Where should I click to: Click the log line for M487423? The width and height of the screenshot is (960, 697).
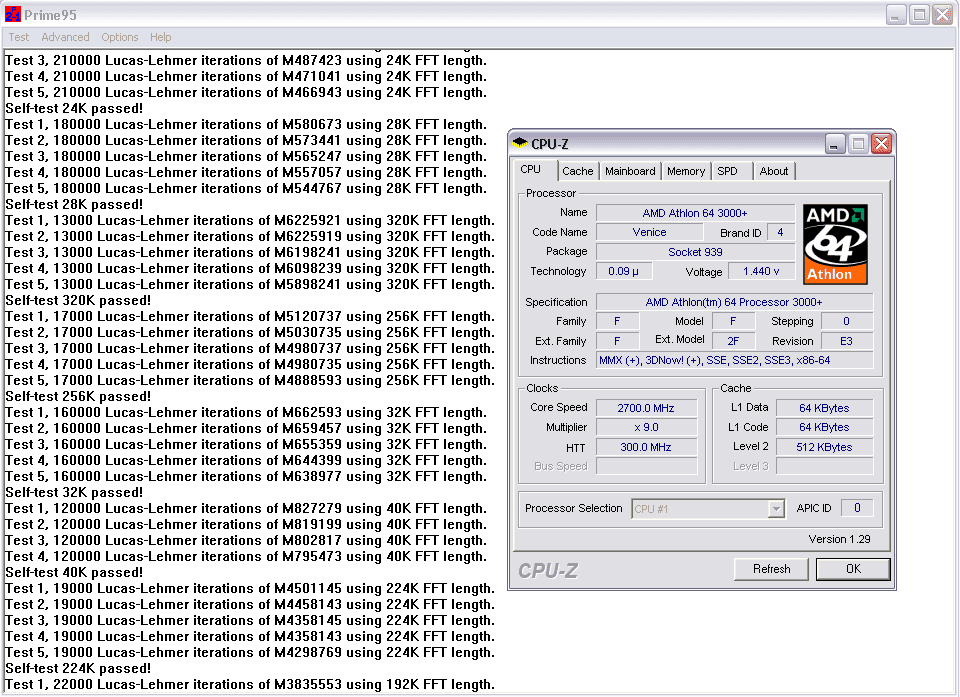pos(246,61)
